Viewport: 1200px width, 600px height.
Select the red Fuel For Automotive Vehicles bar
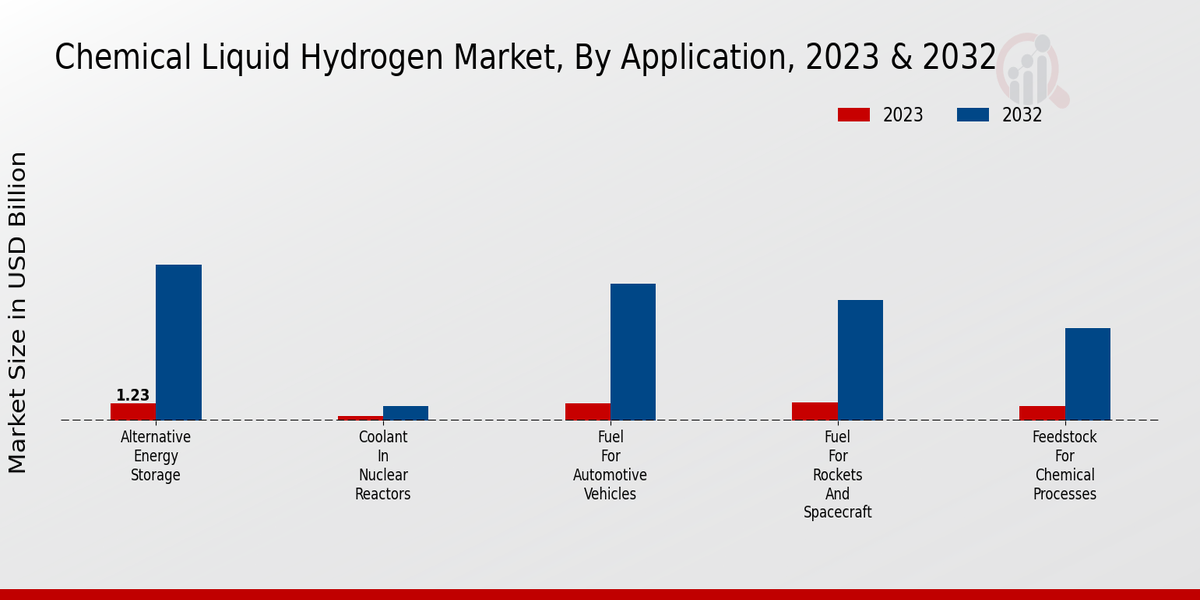pos(588,411)
